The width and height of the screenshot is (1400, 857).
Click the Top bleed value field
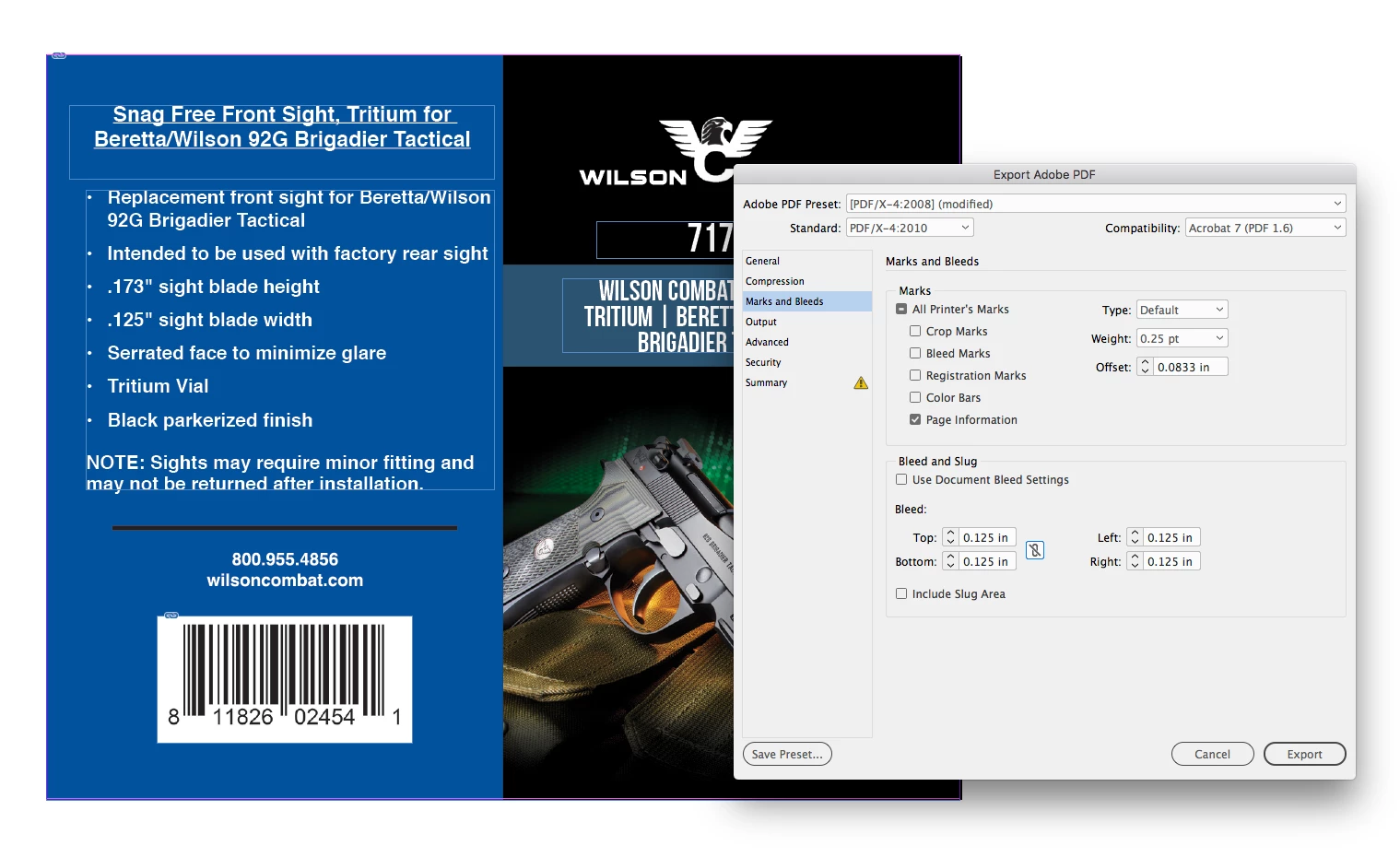pos(987,538)
